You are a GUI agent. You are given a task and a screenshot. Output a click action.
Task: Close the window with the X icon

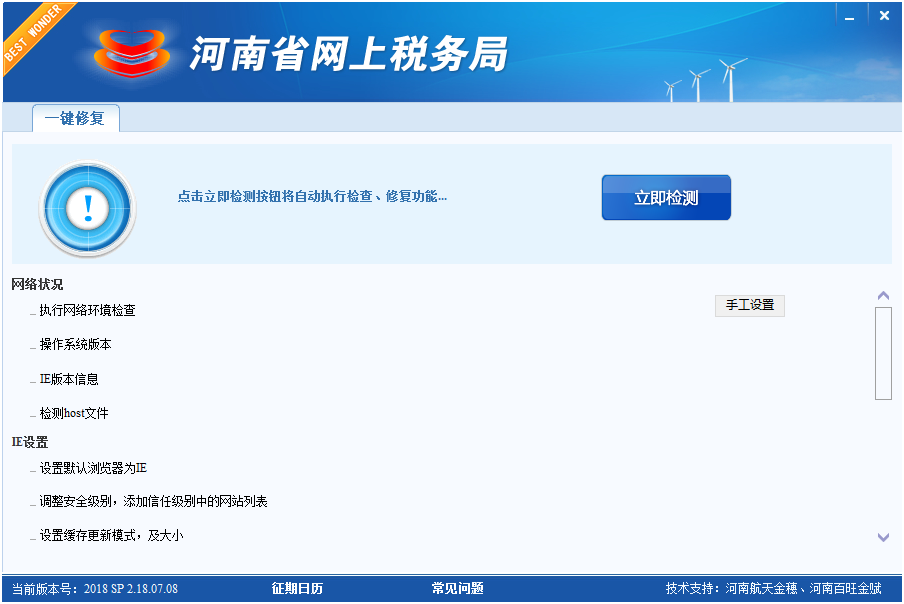(x=884, y=15)
